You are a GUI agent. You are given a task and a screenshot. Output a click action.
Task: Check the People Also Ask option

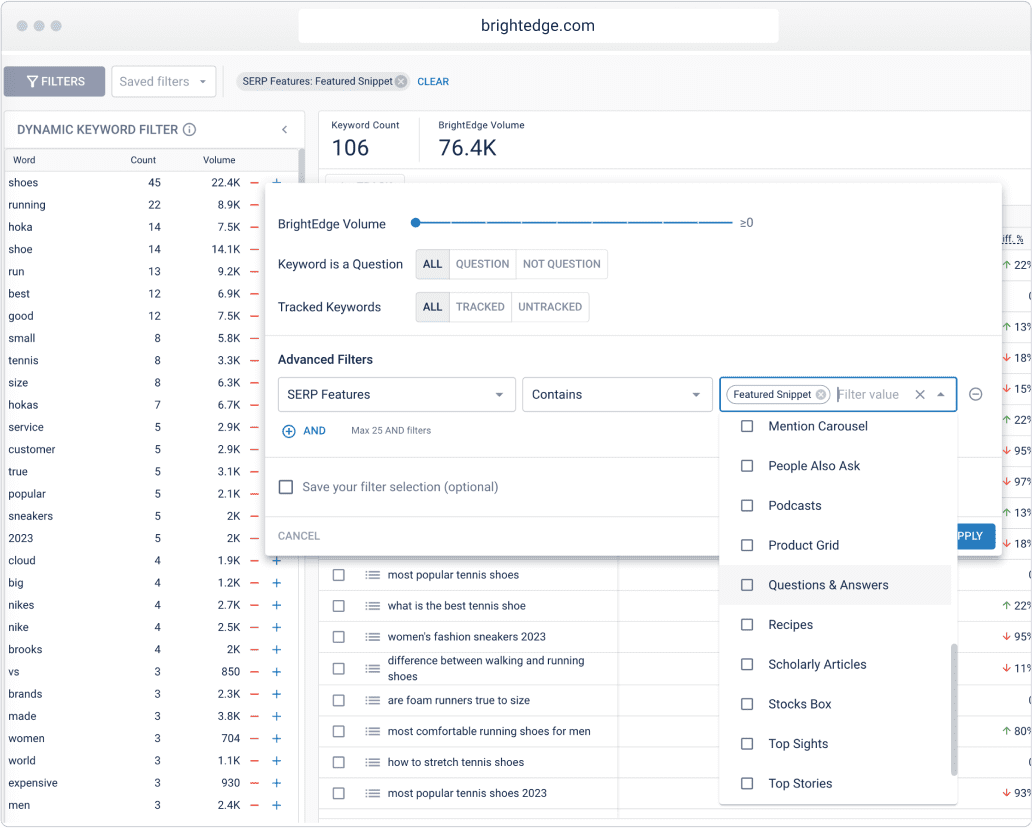(x=747, y=466)
